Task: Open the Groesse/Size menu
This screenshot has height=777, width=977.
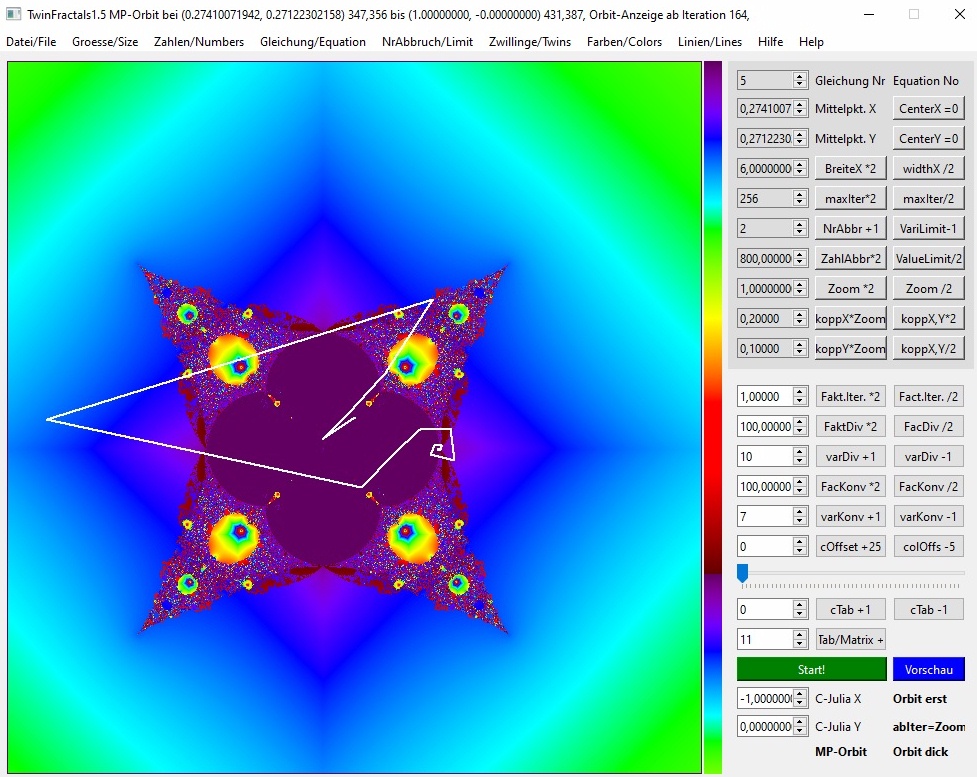Action: [x=105, y=42]
